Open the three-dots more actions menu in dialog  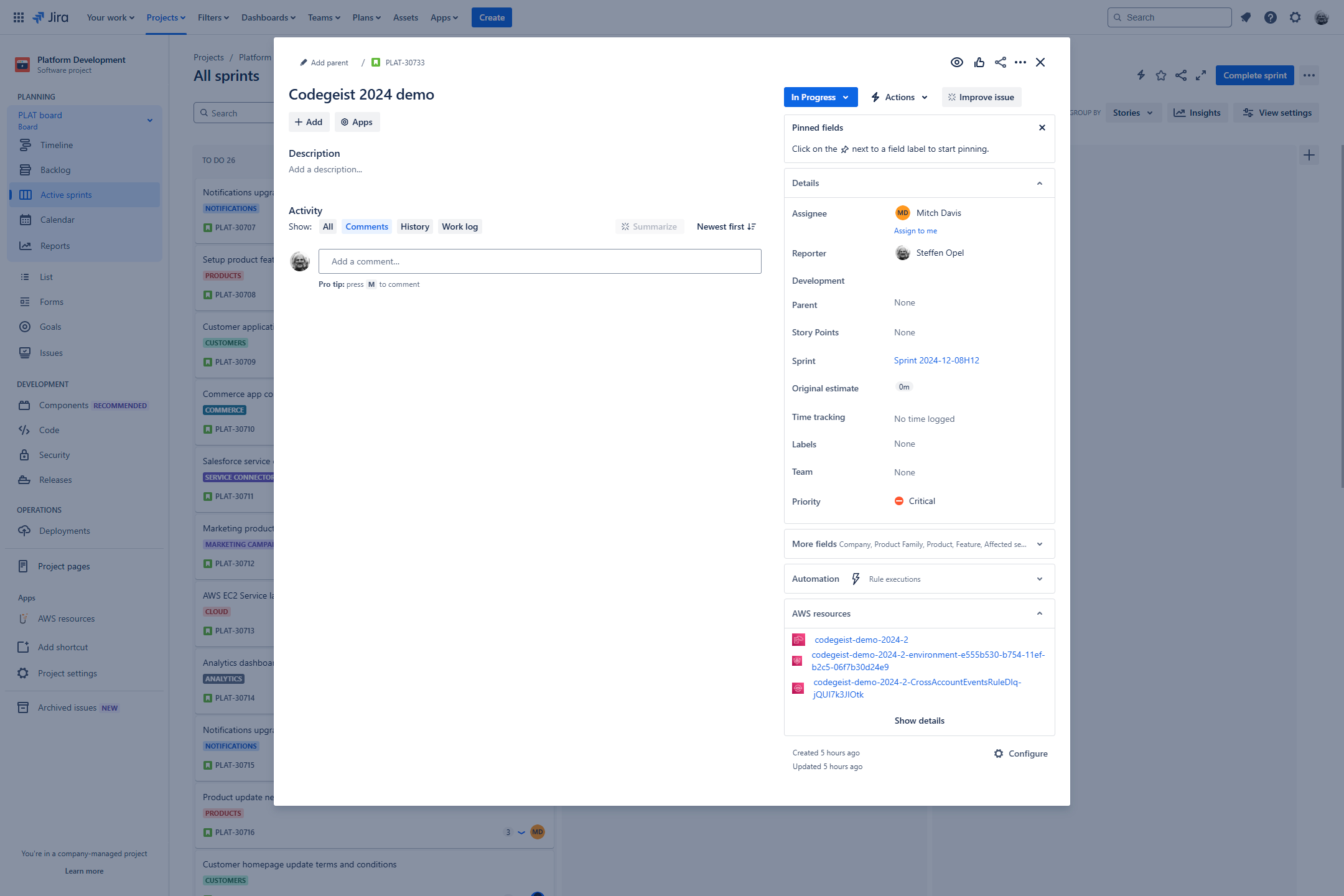point(1020,62)
